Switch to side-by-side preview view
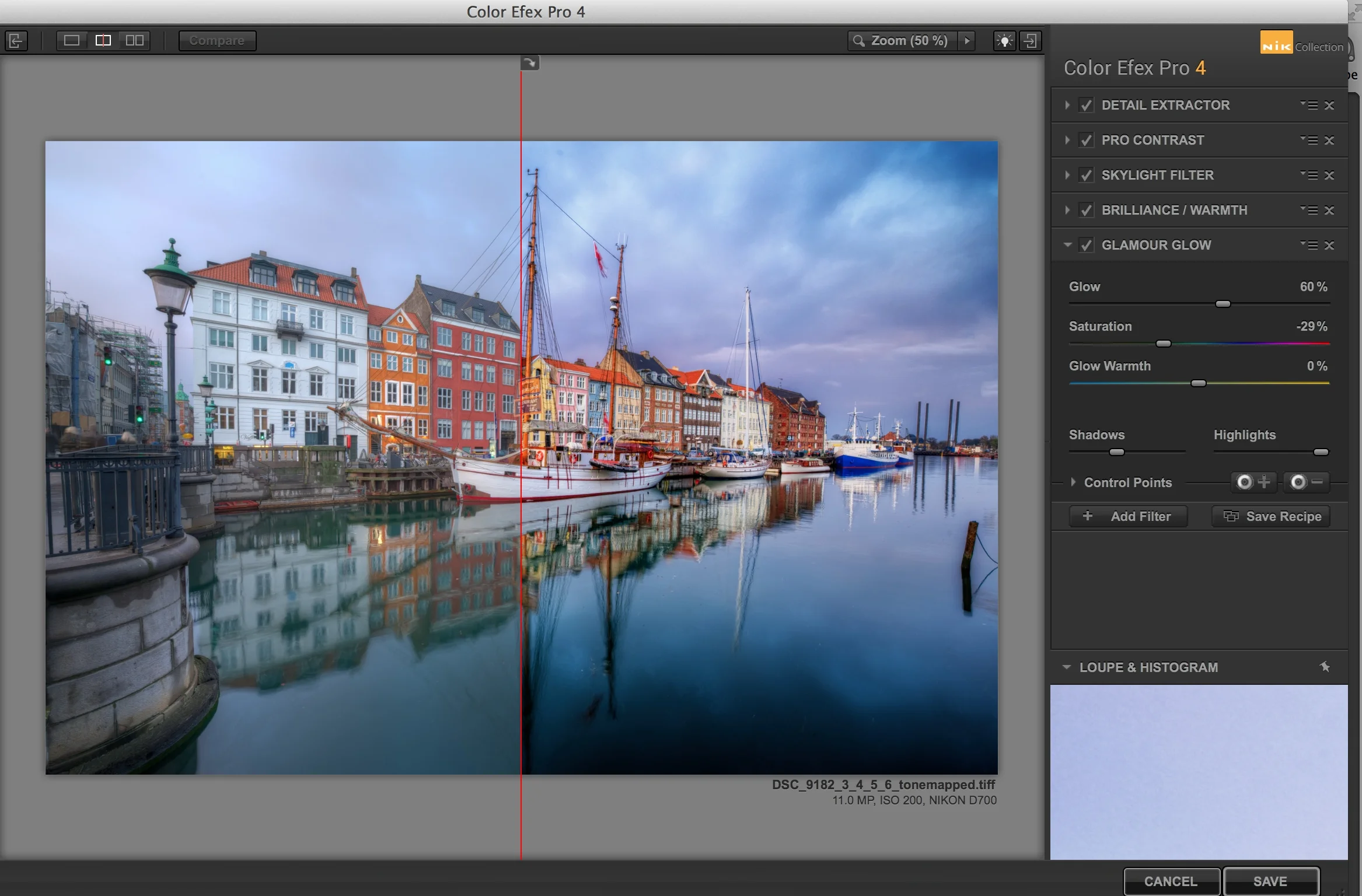The width and height of the screenshot is (1362, 896). click(135, 40)
